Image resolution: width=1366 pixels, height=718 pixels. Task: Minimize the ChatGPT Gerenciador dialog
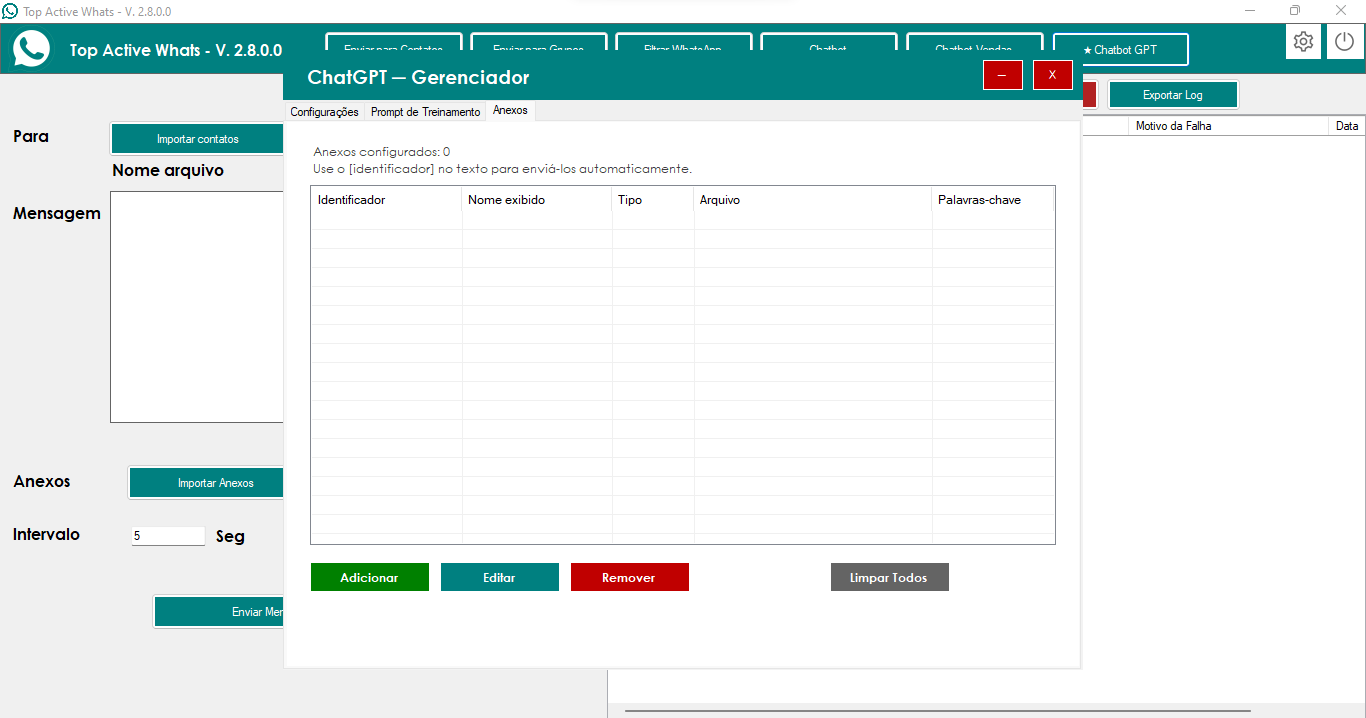[1002, 75]
